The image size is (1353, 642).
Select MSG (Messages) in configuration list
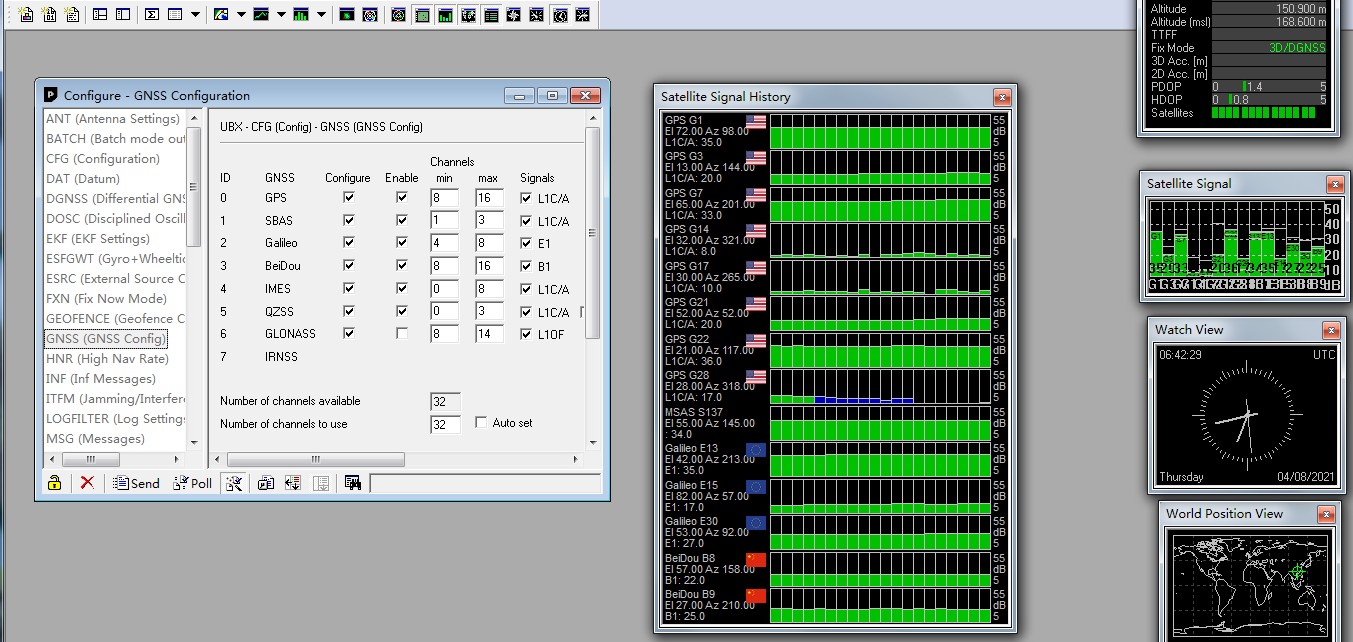95,439
